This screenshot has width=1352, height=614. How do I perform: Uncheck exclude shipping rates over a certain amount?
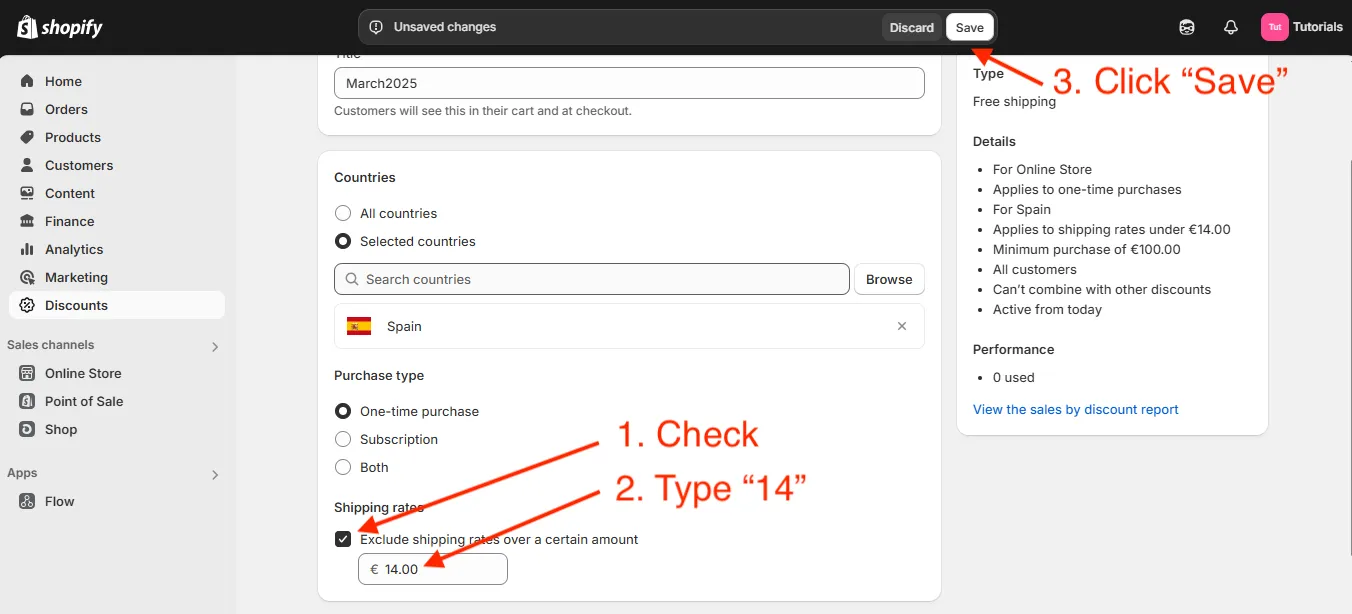pos(343,538)
